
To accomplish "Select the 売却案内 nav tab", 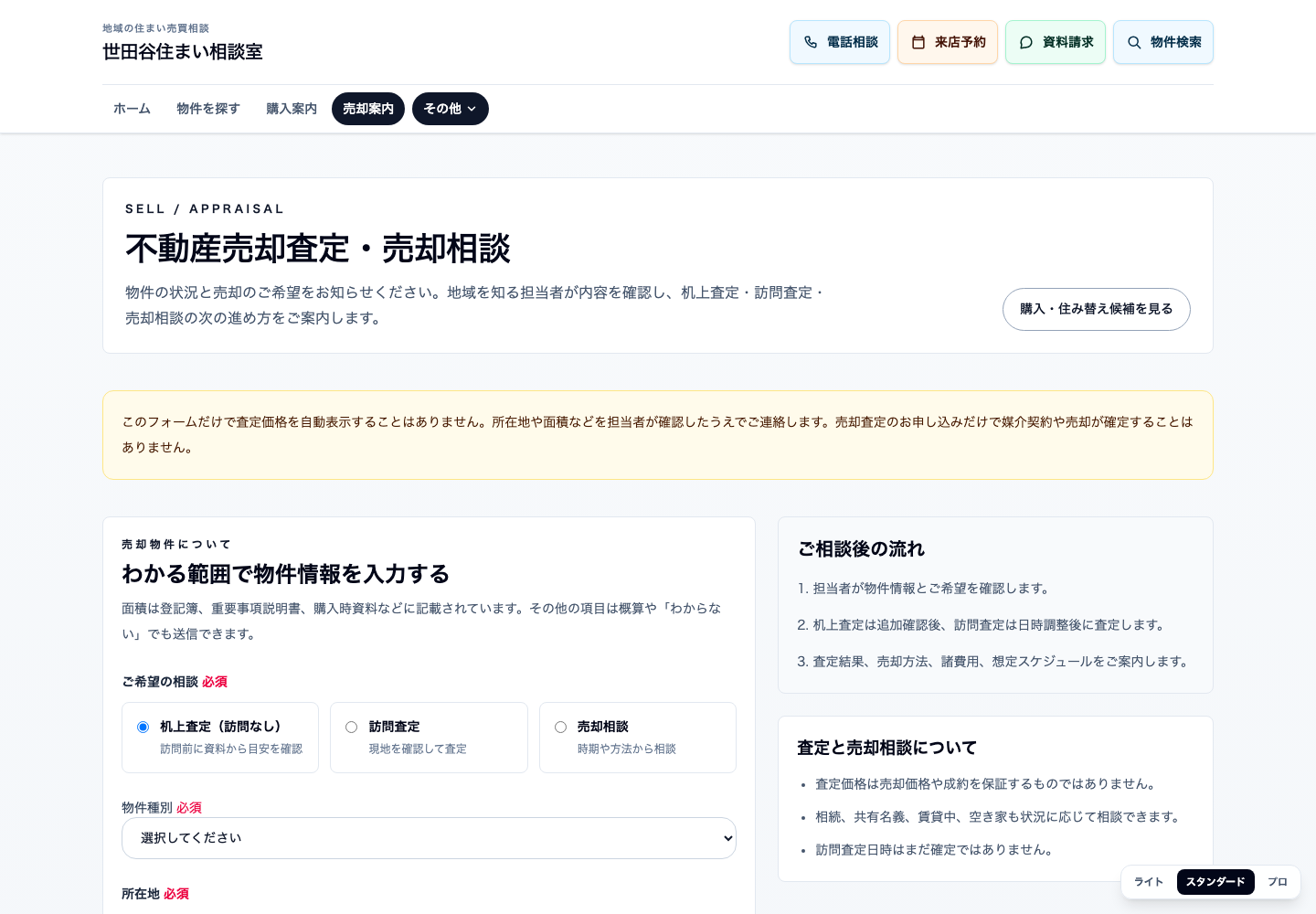I will click(x=368, y=109).
